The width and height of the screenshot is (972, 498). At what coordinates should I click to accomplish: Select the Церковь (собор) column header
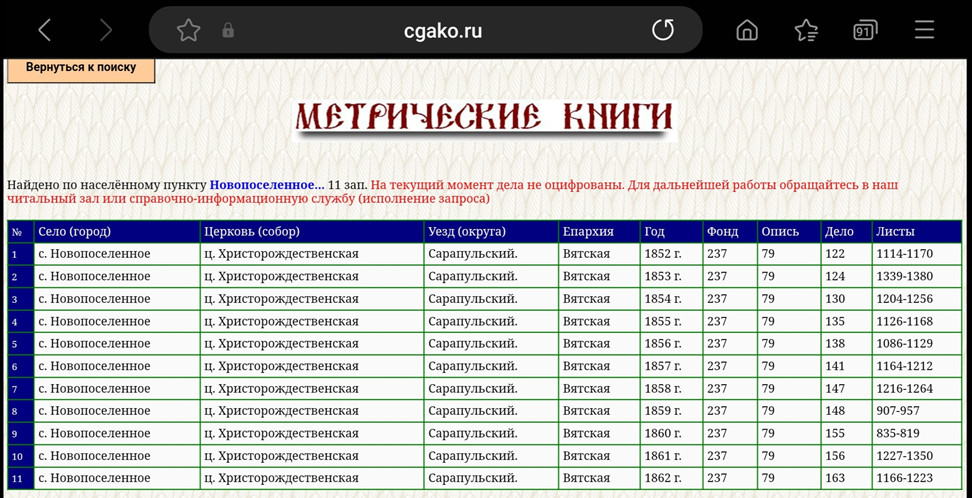click(x=251, y=231)
